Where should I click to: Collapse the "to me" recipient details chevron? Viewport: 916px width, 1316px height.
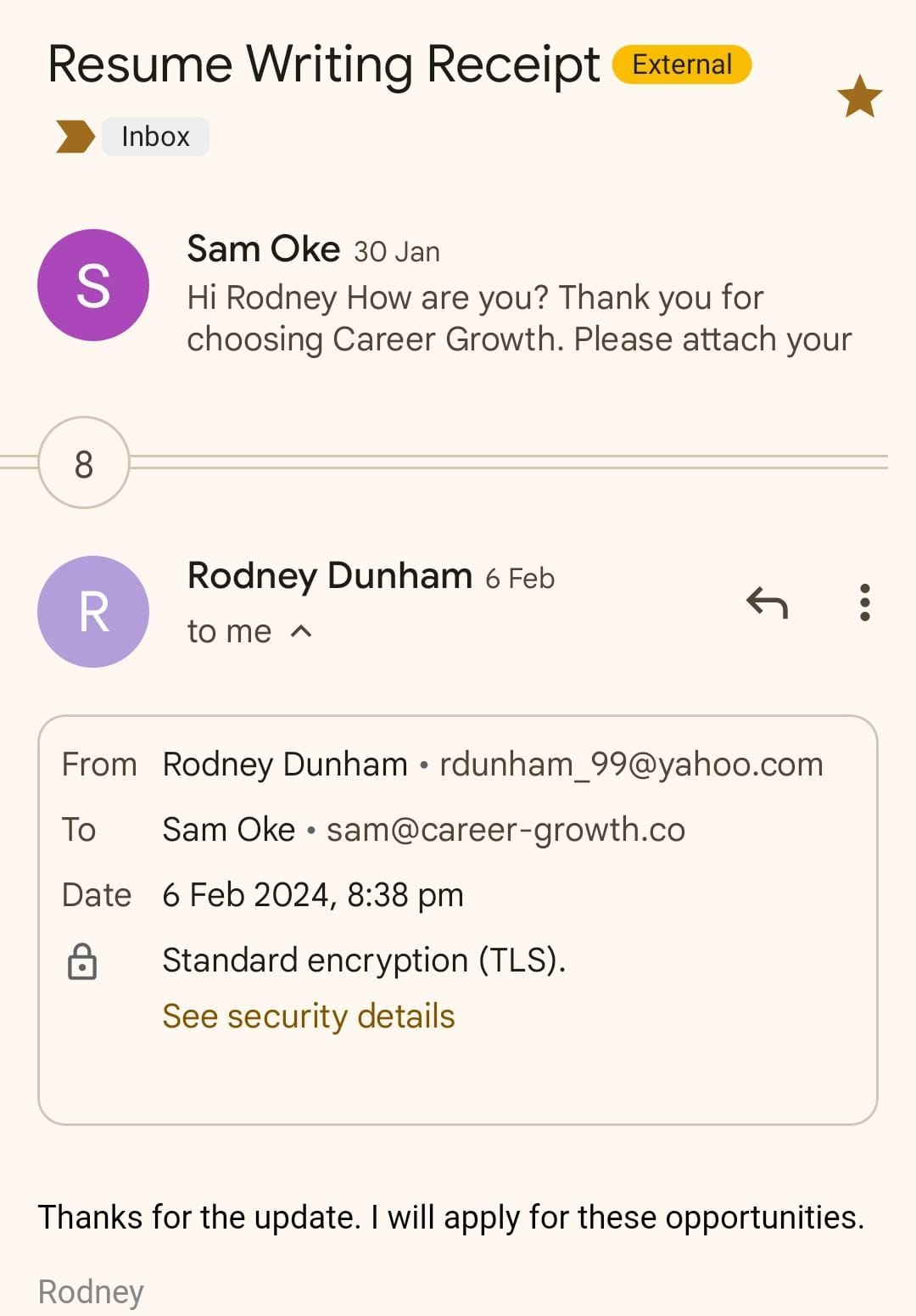pyautogui.click(x=301, y=631)
